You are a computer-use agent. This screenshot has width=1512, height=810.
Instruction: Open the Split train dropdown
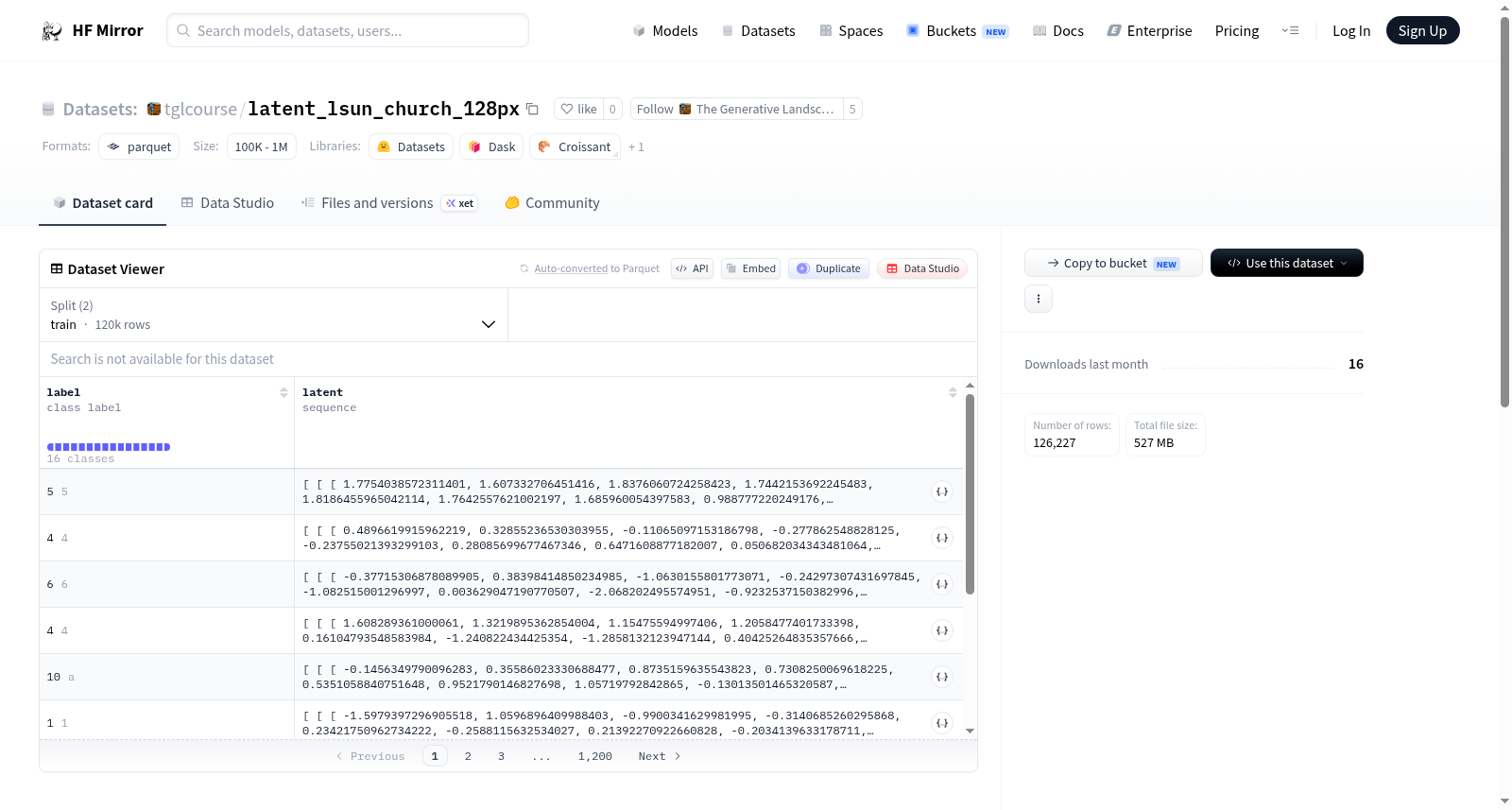[274, 315]
